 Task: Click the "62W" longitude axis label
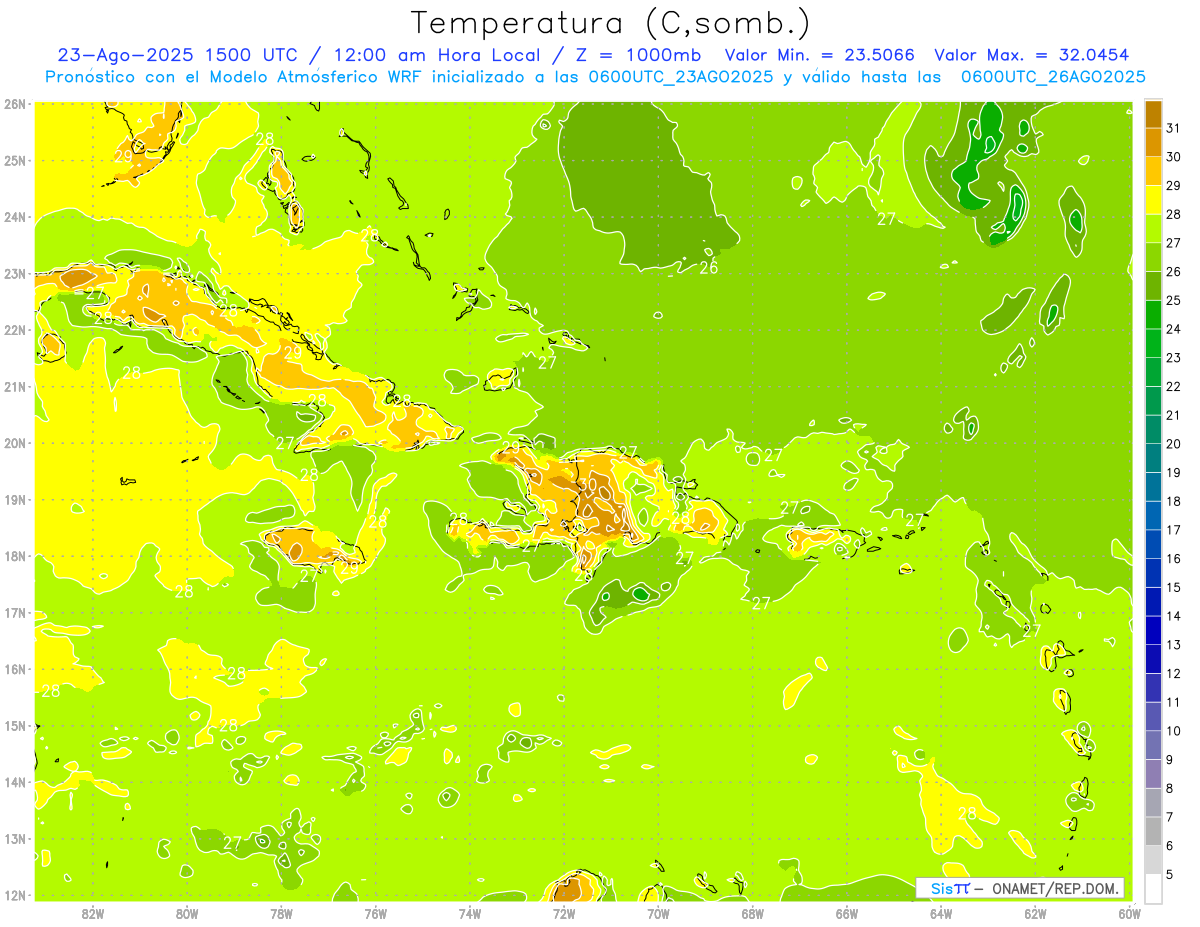(x=1035, y=913)
